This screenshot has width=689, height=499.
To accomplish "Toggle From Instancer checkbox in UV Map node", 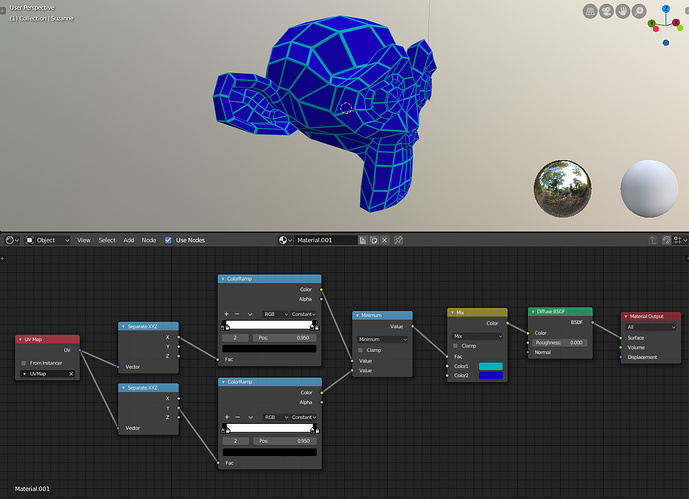I will 24,363.
